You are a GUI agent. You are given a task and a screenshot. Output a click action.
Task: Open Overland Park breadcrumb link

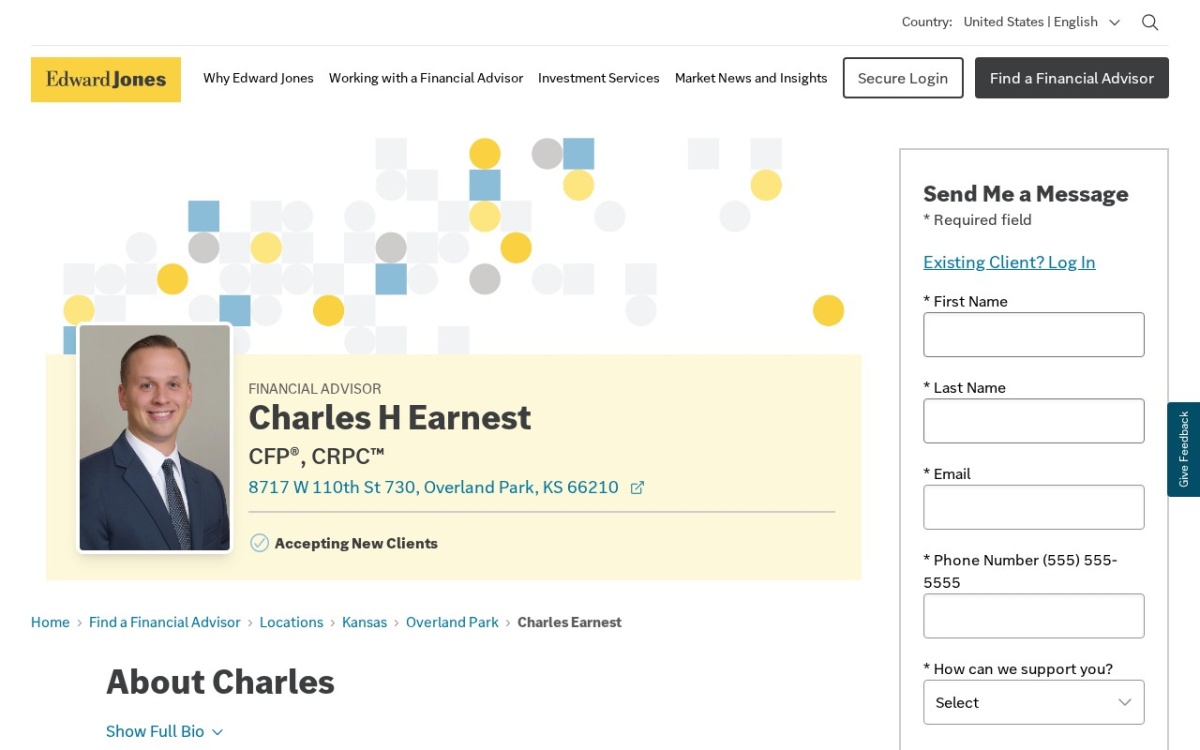click(452, 622)
